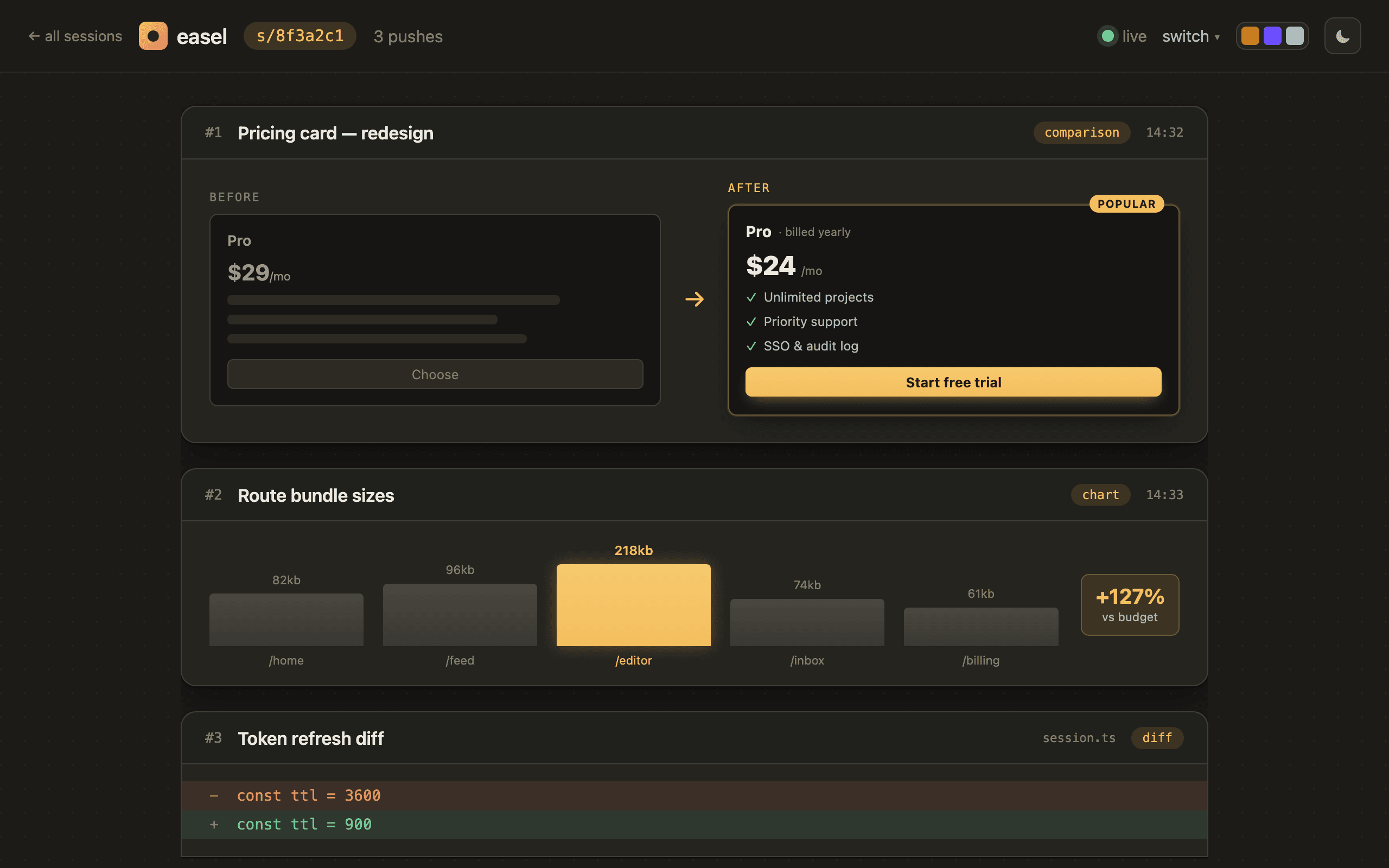This screenshot has height=868, width=1389.
Task: Click the easel app name
Action: 201,36
